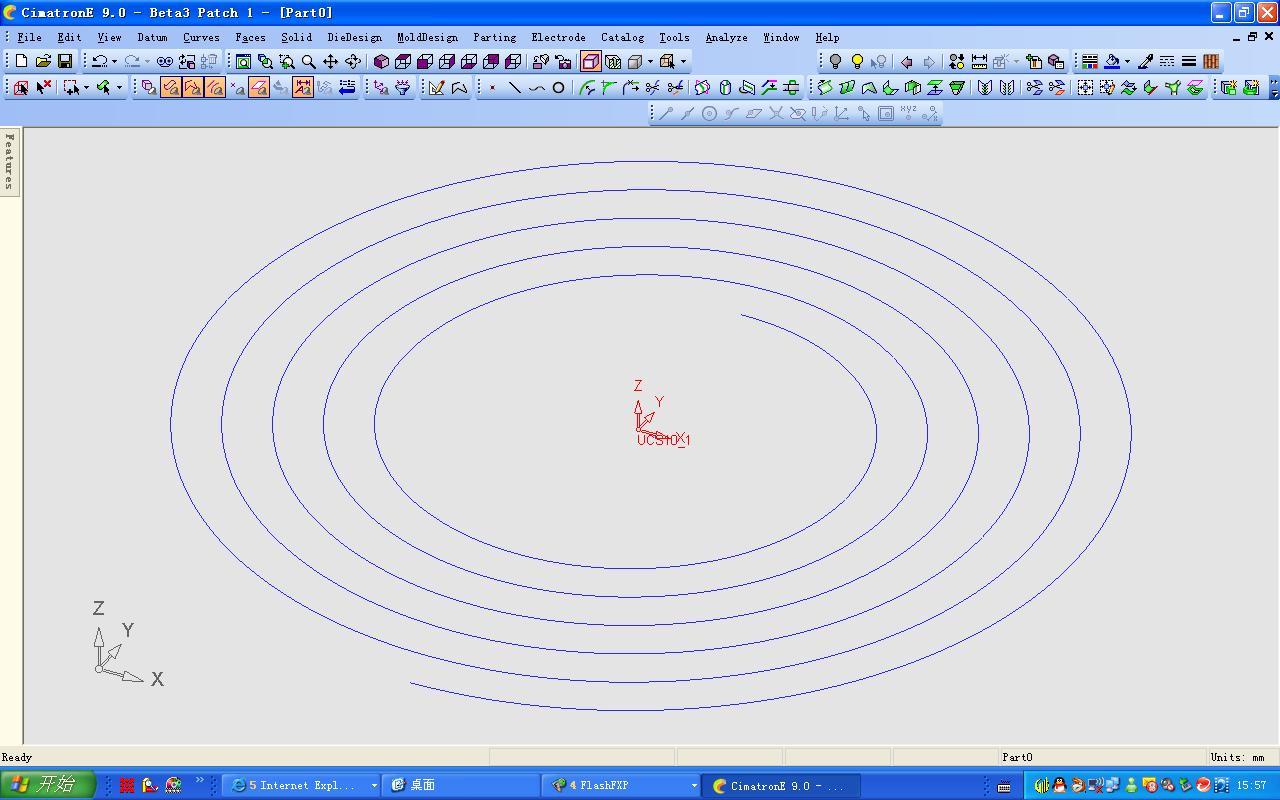Expand the green pick tool dropdown arrow

(x=119, y=88)
